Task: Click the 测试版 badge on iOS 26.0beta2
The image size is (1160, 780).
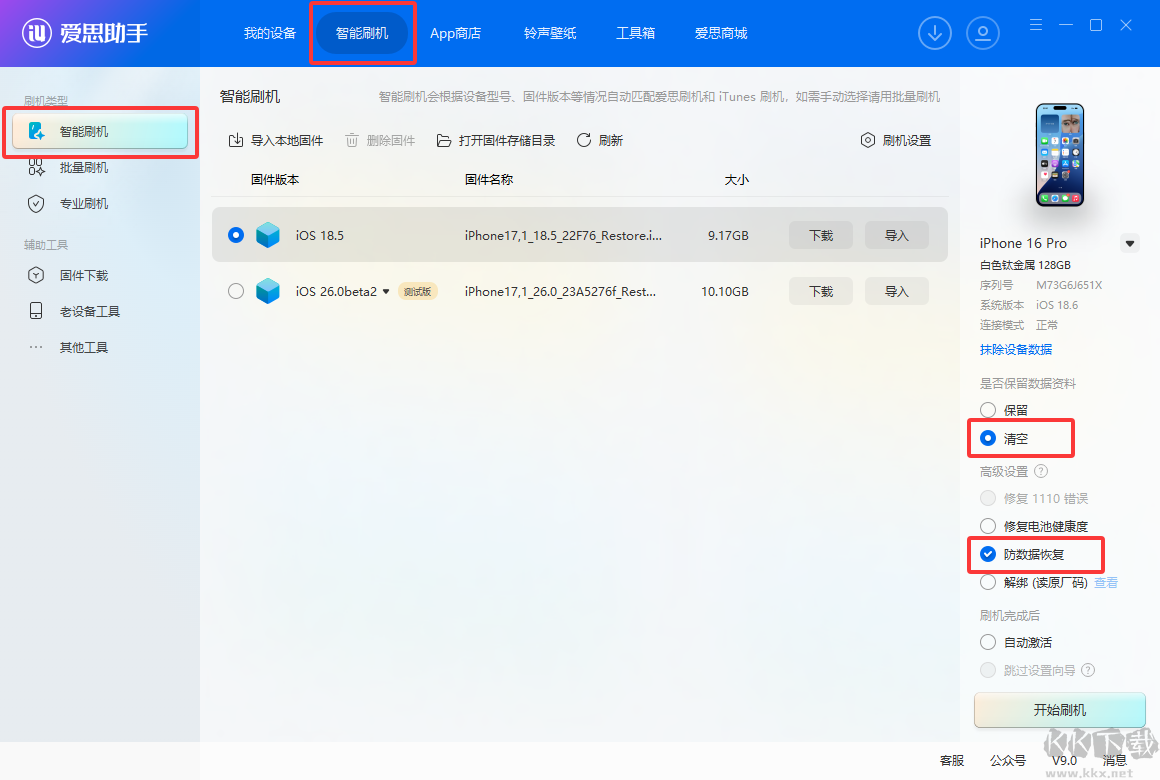Action: [x=417, y=292]
